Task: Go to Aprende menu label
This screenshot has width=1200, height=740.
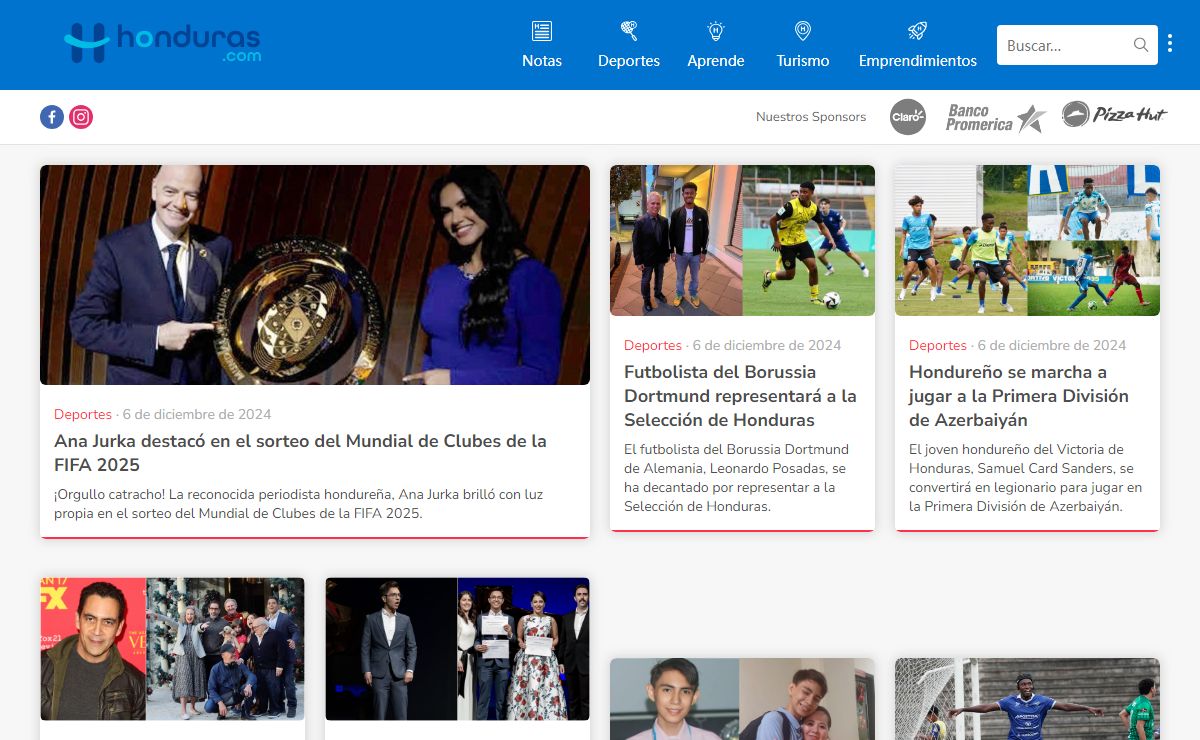Action: coord(716,61)
